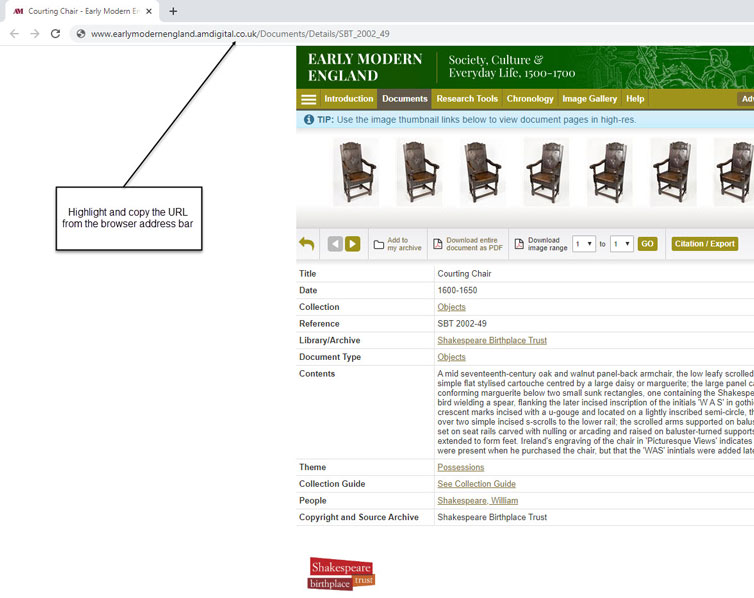The image size is (754, 598).
Task: Click the Shakespeare Birthplace Trust logo
Action: point(341,573)
